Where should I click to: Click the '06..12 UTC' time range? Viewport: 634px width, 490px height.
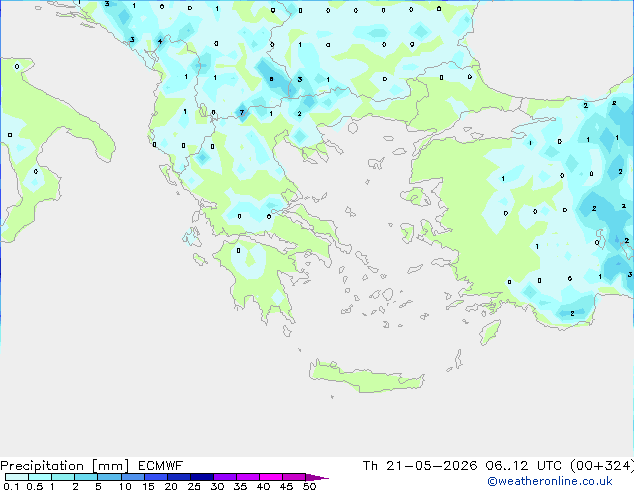click(524, 466)
